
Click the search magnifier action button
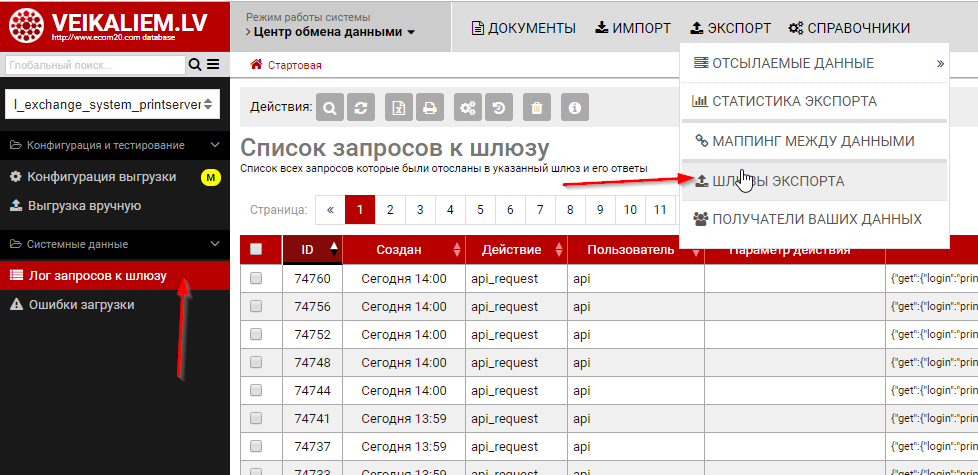(331, 107)
